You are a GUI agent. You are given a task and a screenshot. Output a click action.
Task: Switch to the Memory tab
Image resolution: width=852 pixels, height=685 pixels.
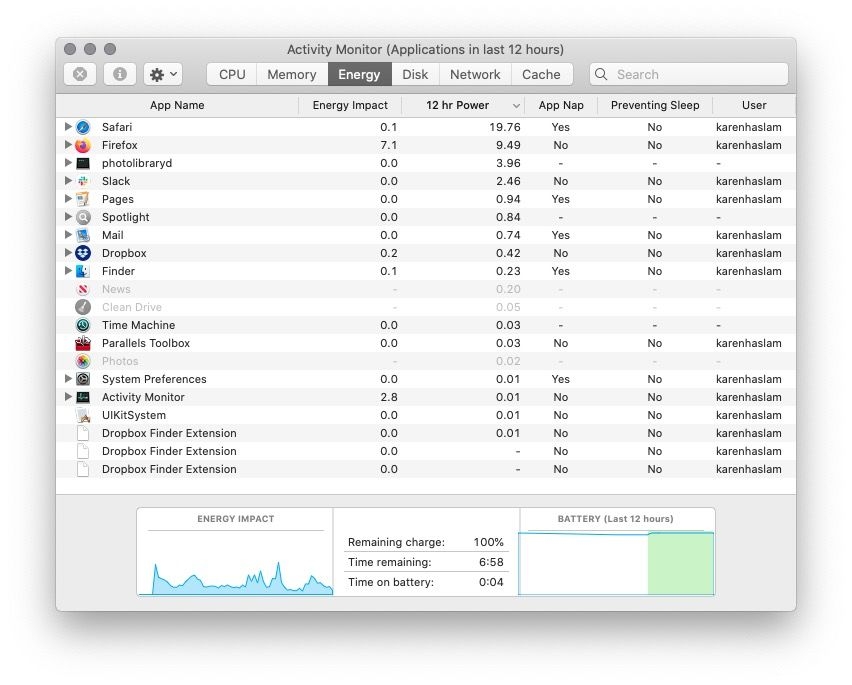click(x=292, y=74)
